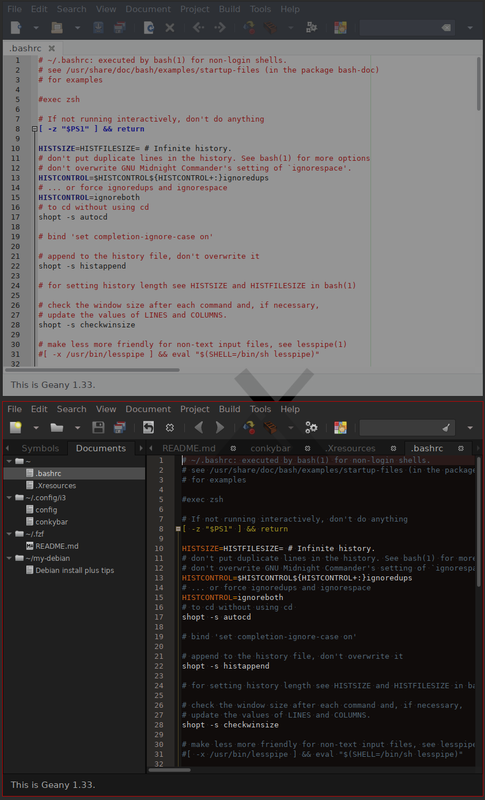Click the Build brick icon in light Geany
This screenshot has width=485, height=800.
pyautogui.click(x=270, y=28)
